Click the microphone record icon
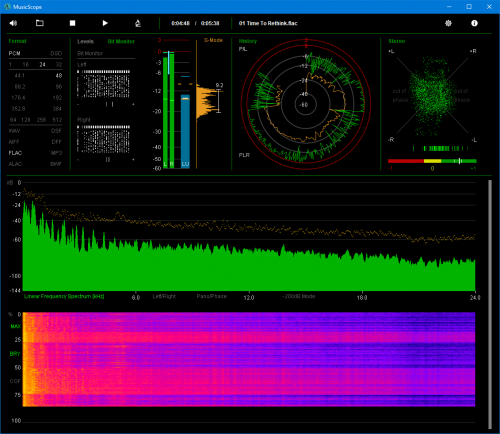500x434 pixels. [x=138, y=23]
